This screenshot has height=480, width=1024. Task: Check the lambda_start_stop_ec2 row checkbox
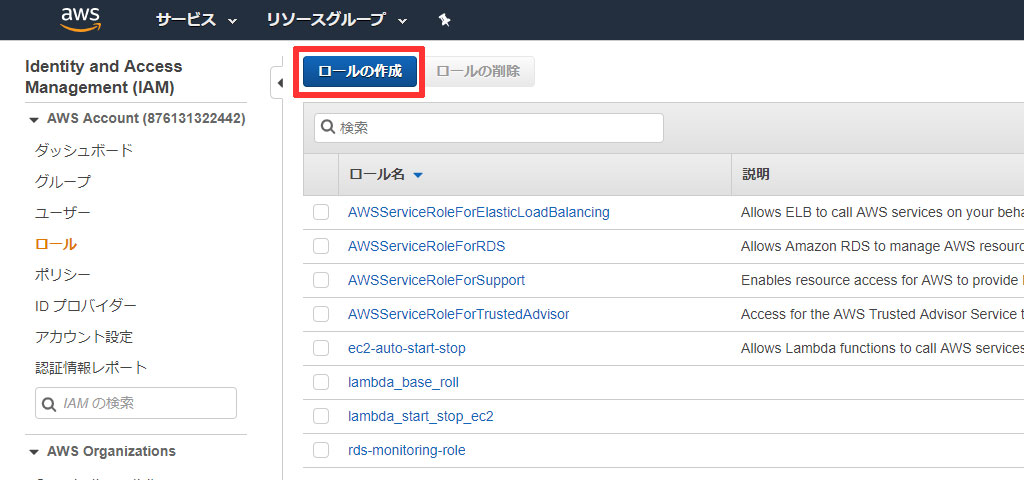tap(321, 416)
